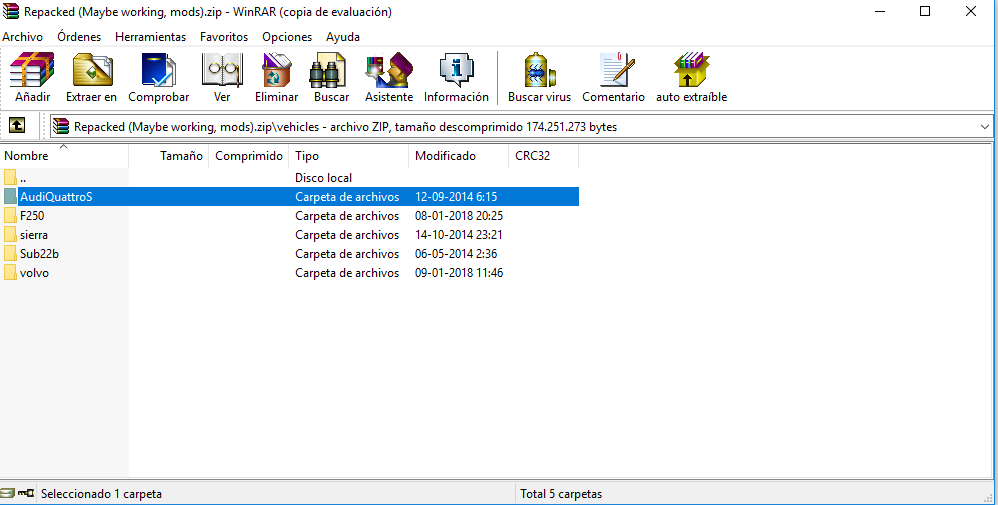The width and height of the screenshot is (998, 505).
Task: Click 'Total 5 carpetas' status text
Action: (561, 494)
